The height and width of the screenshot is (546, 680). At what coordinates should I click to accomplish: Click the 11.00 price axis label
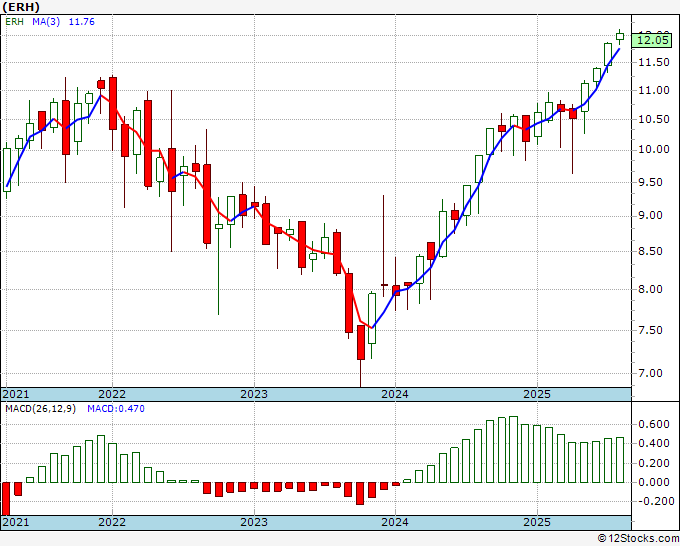[x=654, y=91]
